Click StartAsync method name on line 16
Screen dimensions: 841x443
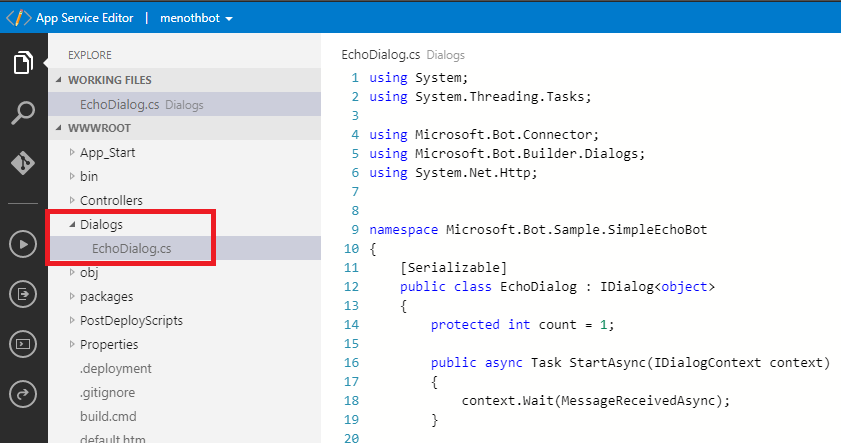click(x=607, y=363)
